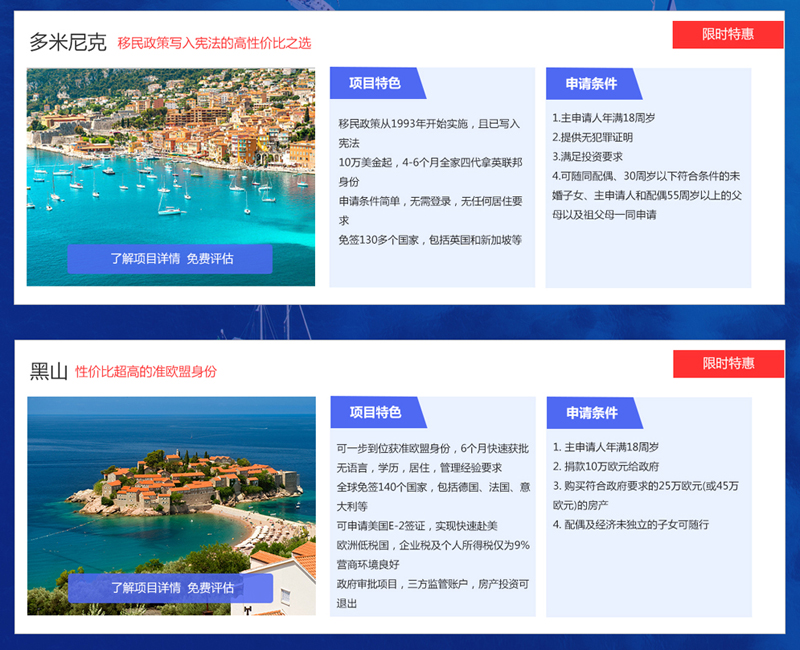Click the line 营商环境良好
The image size is (800, 650).
pos(368,565)
